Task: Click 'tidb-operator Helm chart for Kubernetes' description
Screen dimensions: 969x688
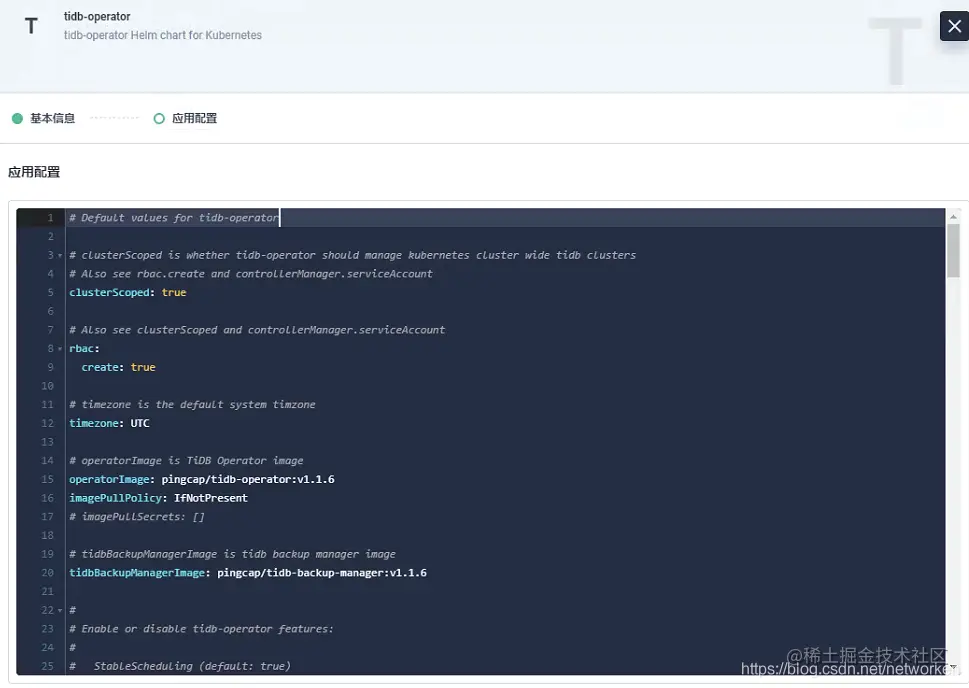Action: (x=163, y=35)
